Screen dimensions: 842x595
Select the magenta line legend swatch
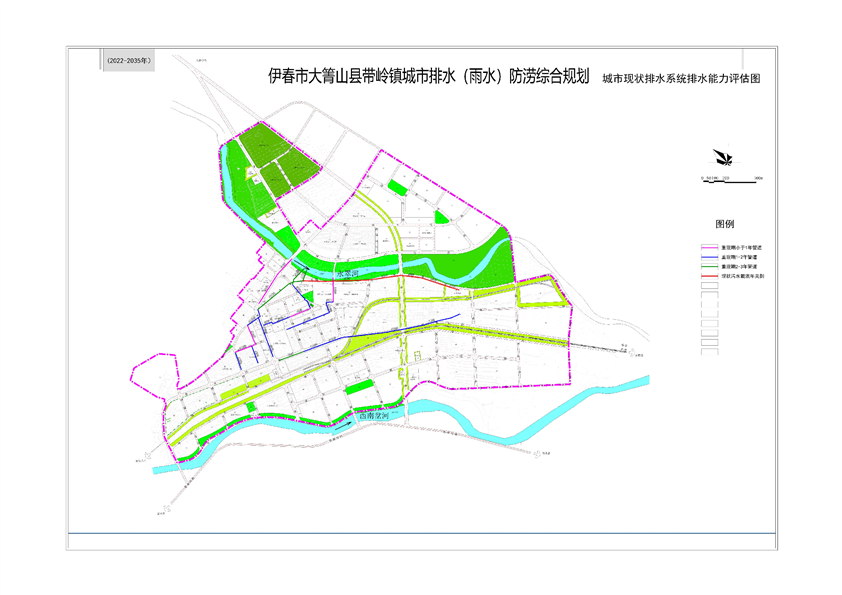click(x=709, y=248)
